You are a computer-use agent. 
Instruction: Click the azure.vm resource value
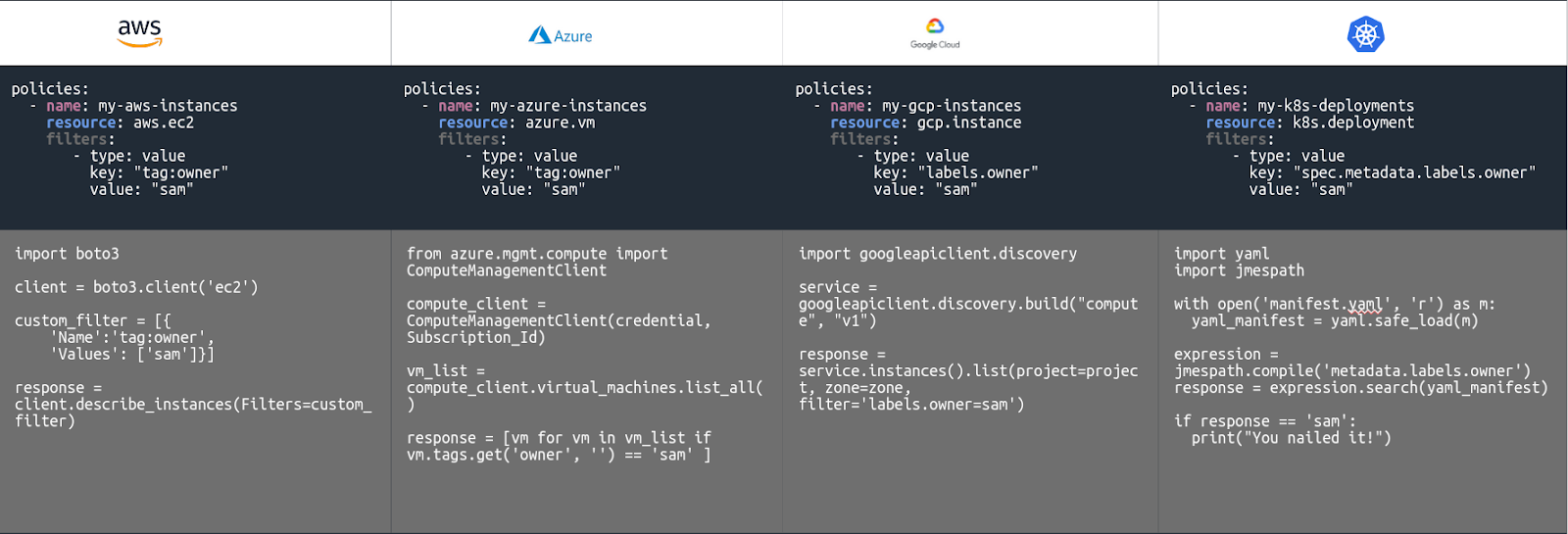click(560, 122)
